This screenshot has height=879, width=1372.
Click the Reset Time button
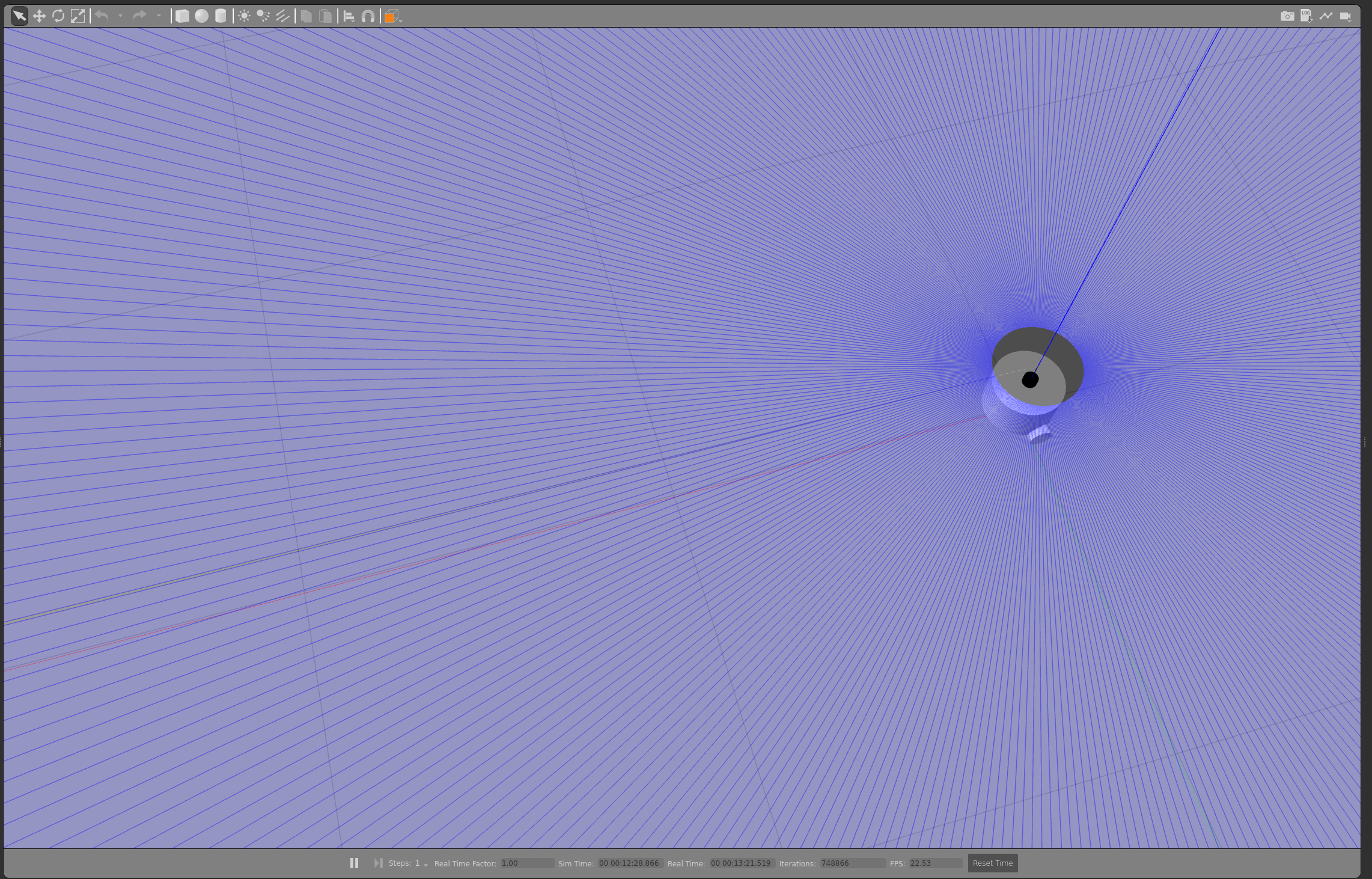click(992, 863)
